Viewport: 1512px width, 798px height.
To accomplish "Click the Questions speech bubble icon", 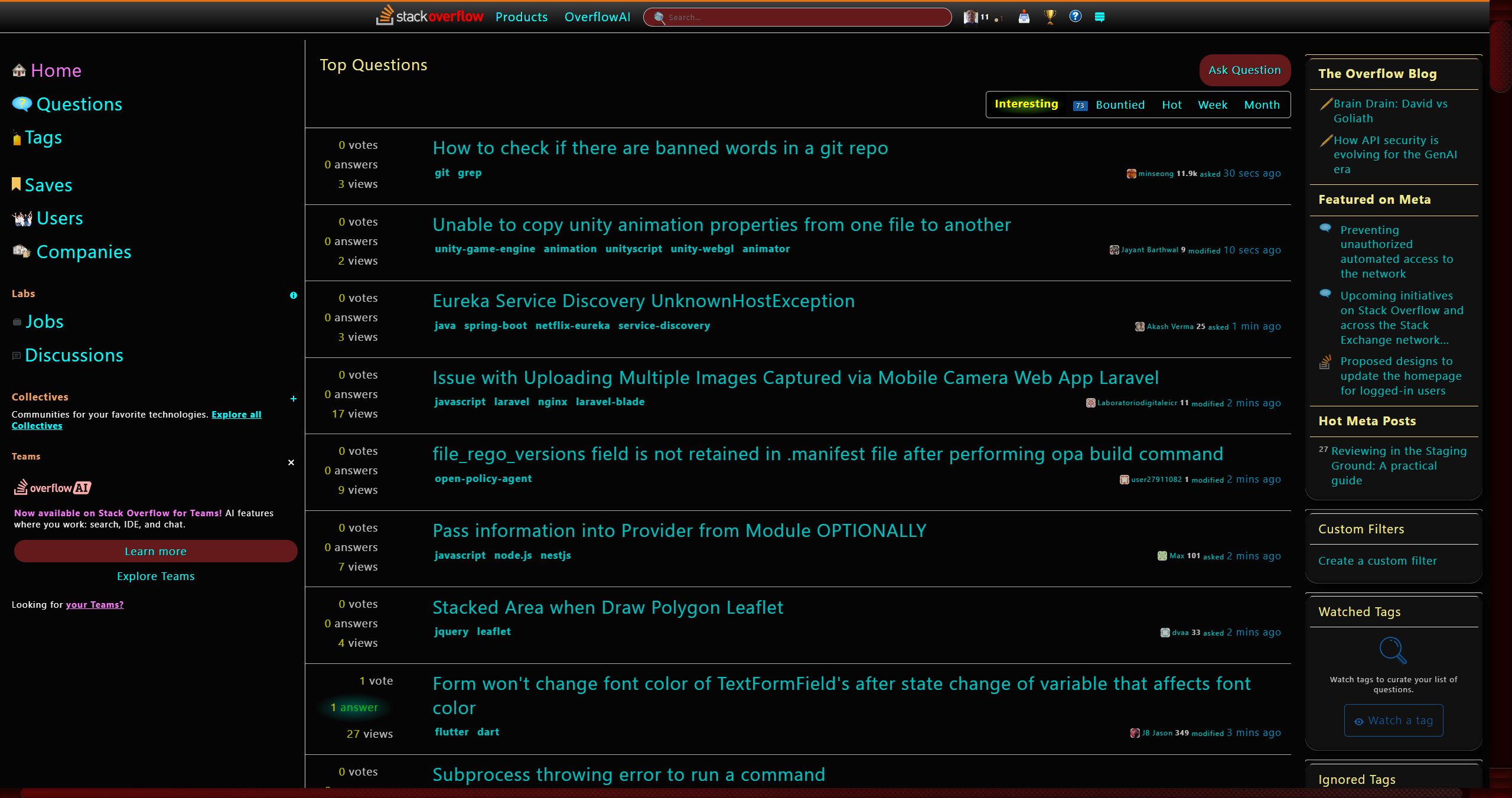I will coord(22,104).
